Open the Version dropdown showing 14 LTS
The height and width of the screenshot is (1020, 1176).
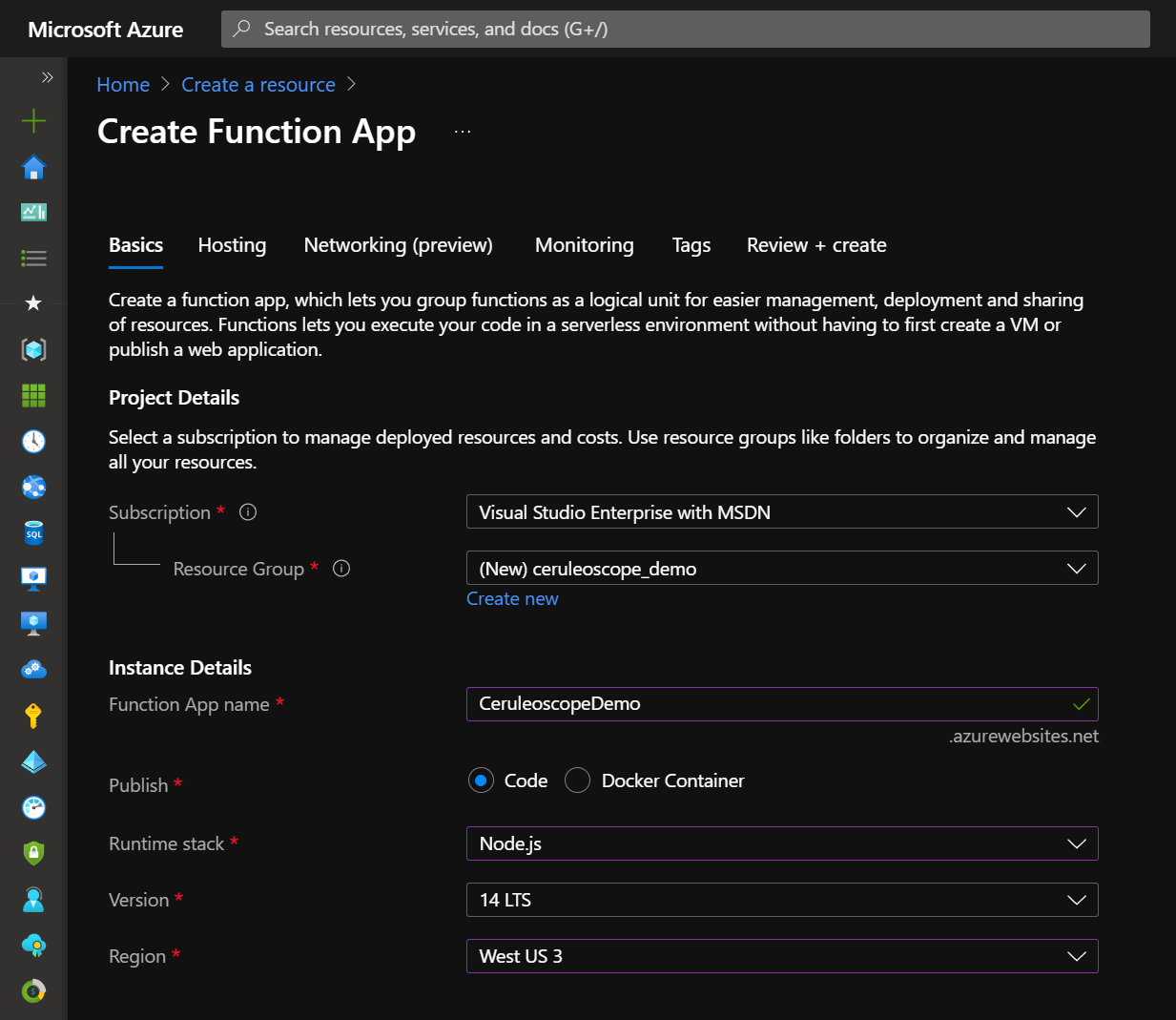point(782,900)
